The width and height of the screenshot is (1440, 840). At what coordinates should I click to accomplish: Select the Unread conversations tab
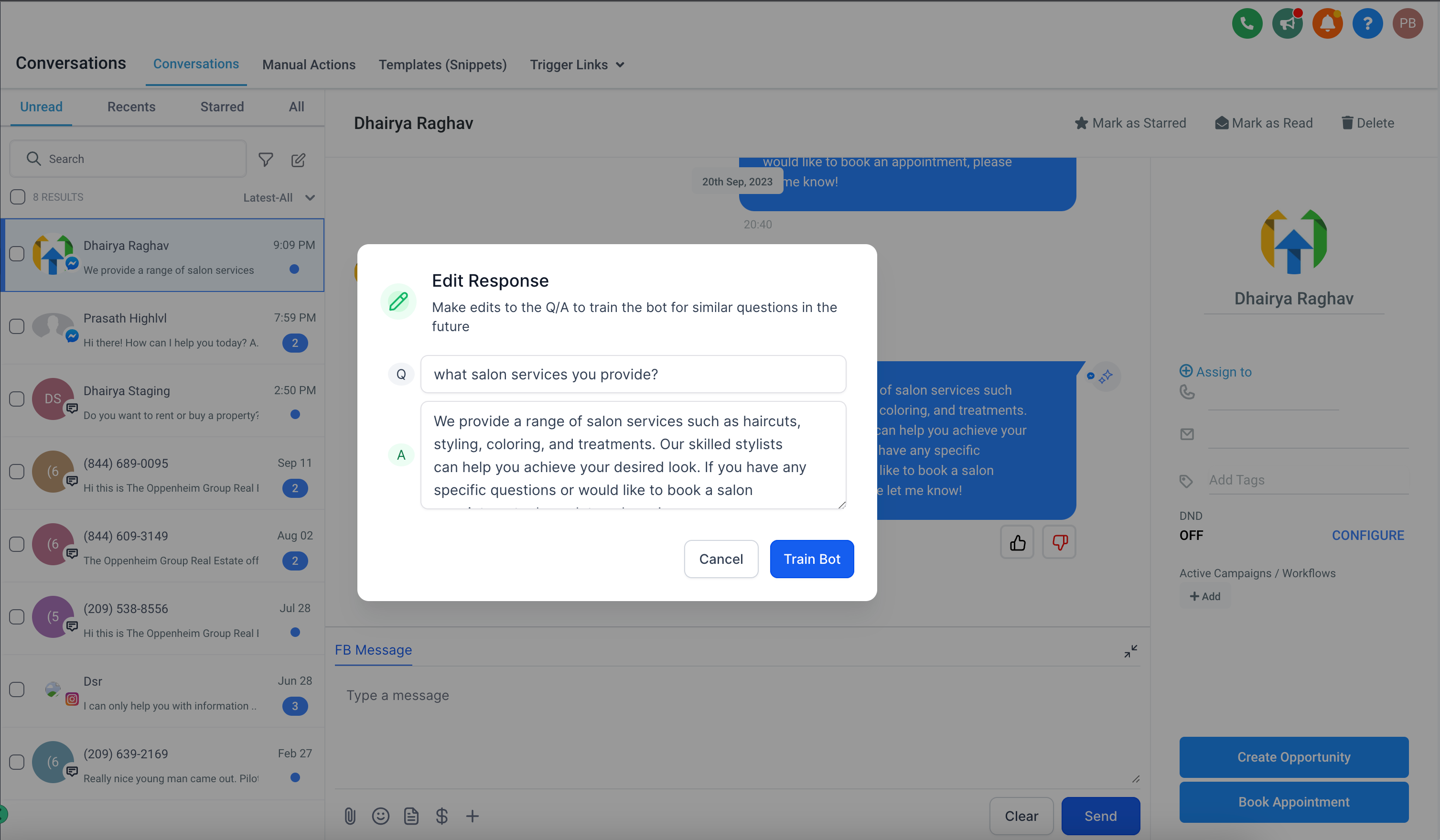coord(41,107)
